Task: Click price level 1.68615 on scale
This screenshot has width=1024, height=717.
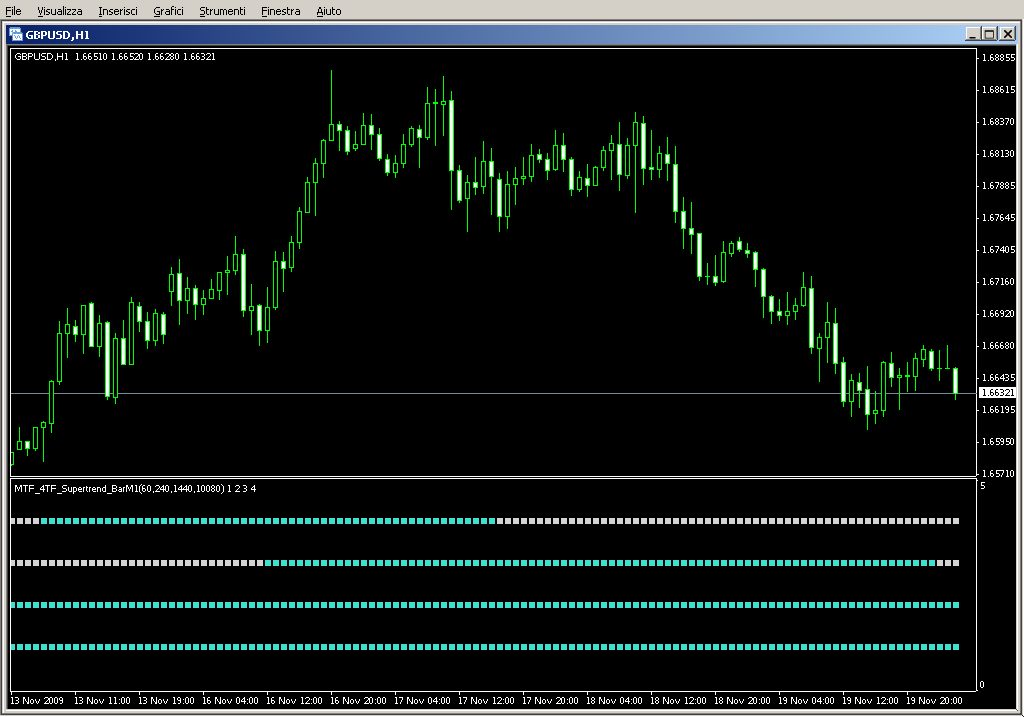Action: 999,89
